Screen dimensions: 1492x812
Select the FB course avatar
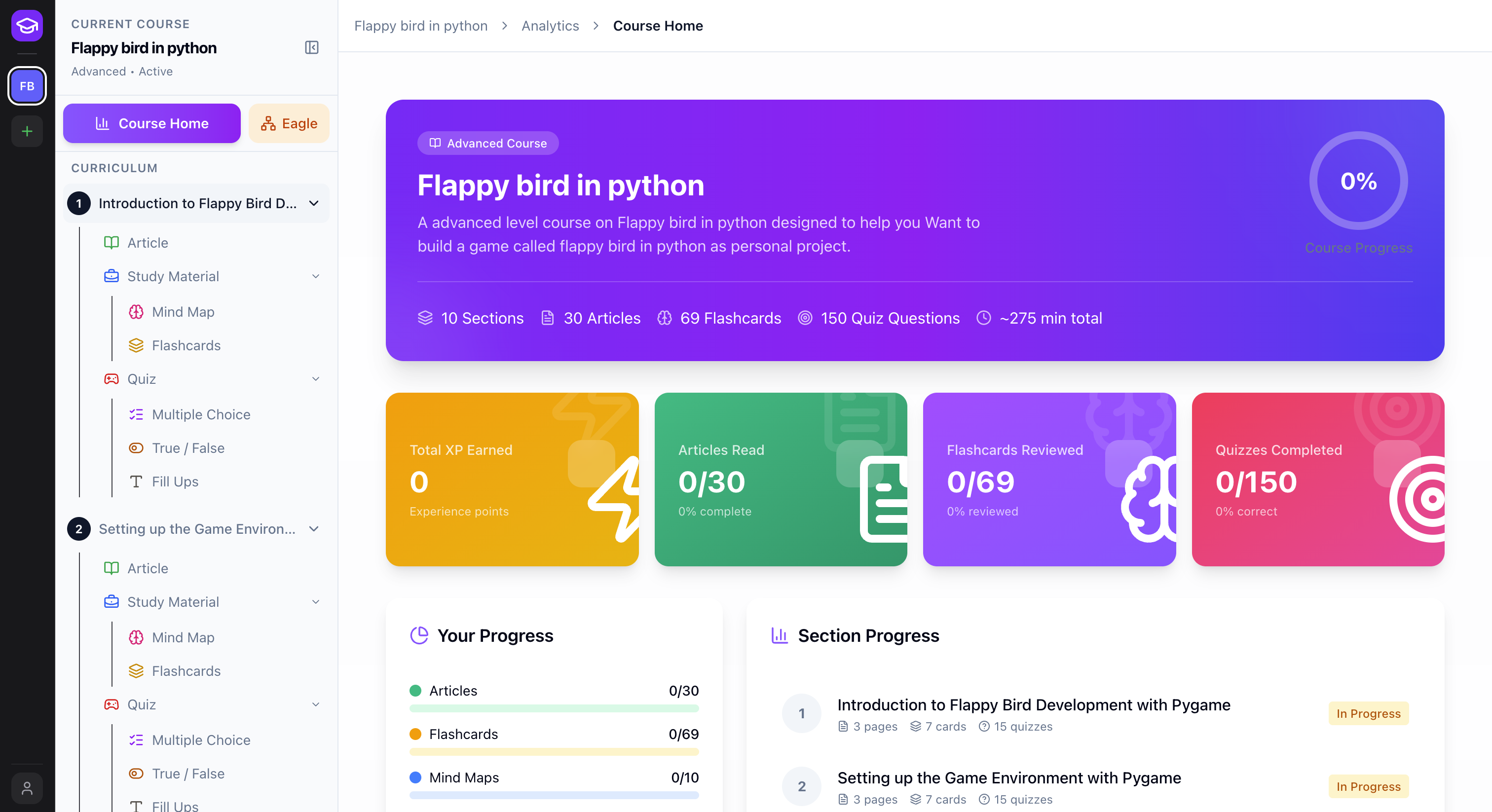(x=27, y=86)
